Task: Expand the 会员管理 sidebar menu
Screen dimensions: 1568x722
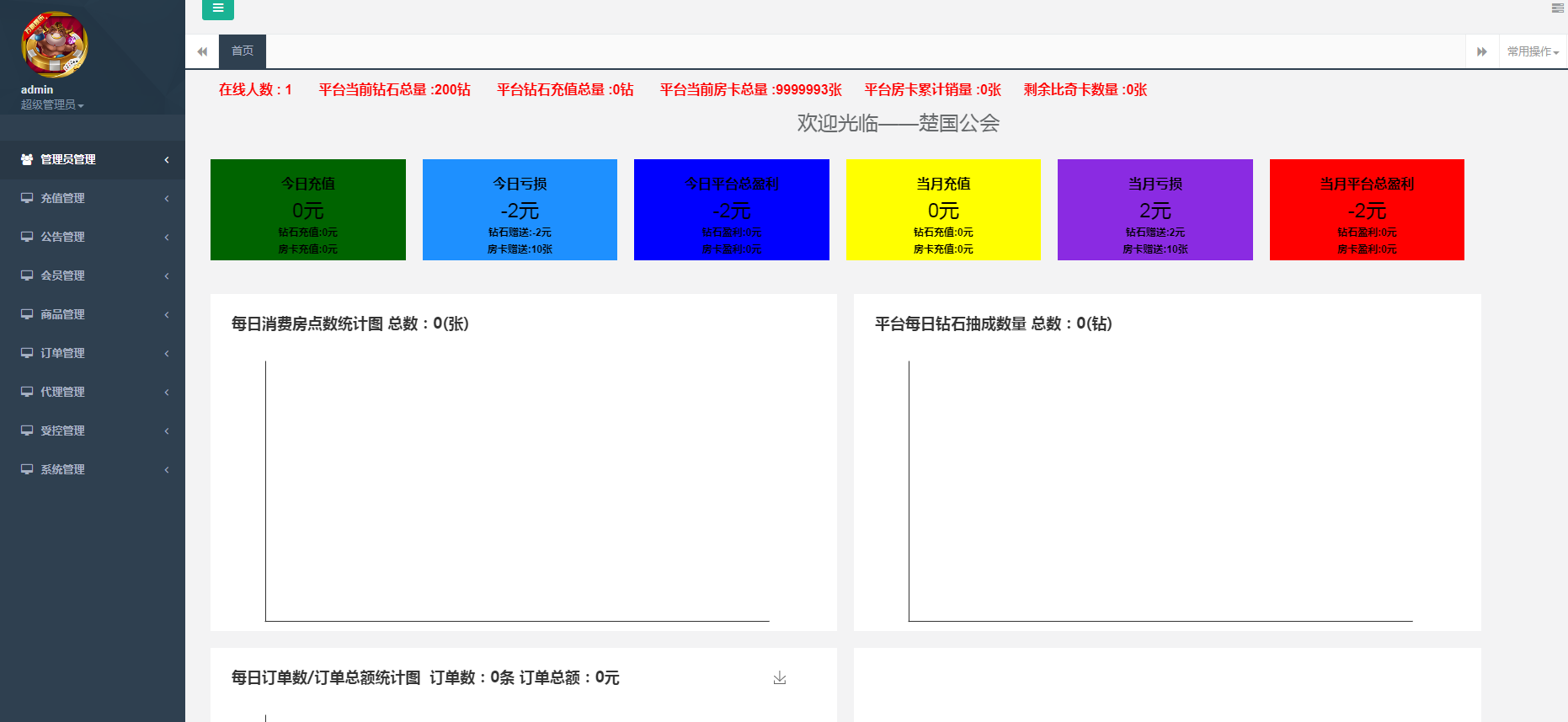Action: pos(63,275)
